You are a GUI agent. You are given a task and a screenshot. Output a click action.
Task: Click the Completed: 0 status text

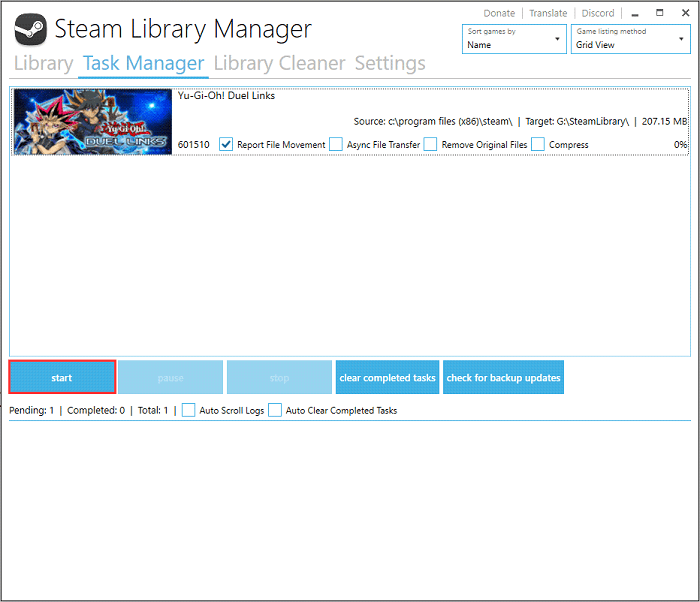point(96,410)
